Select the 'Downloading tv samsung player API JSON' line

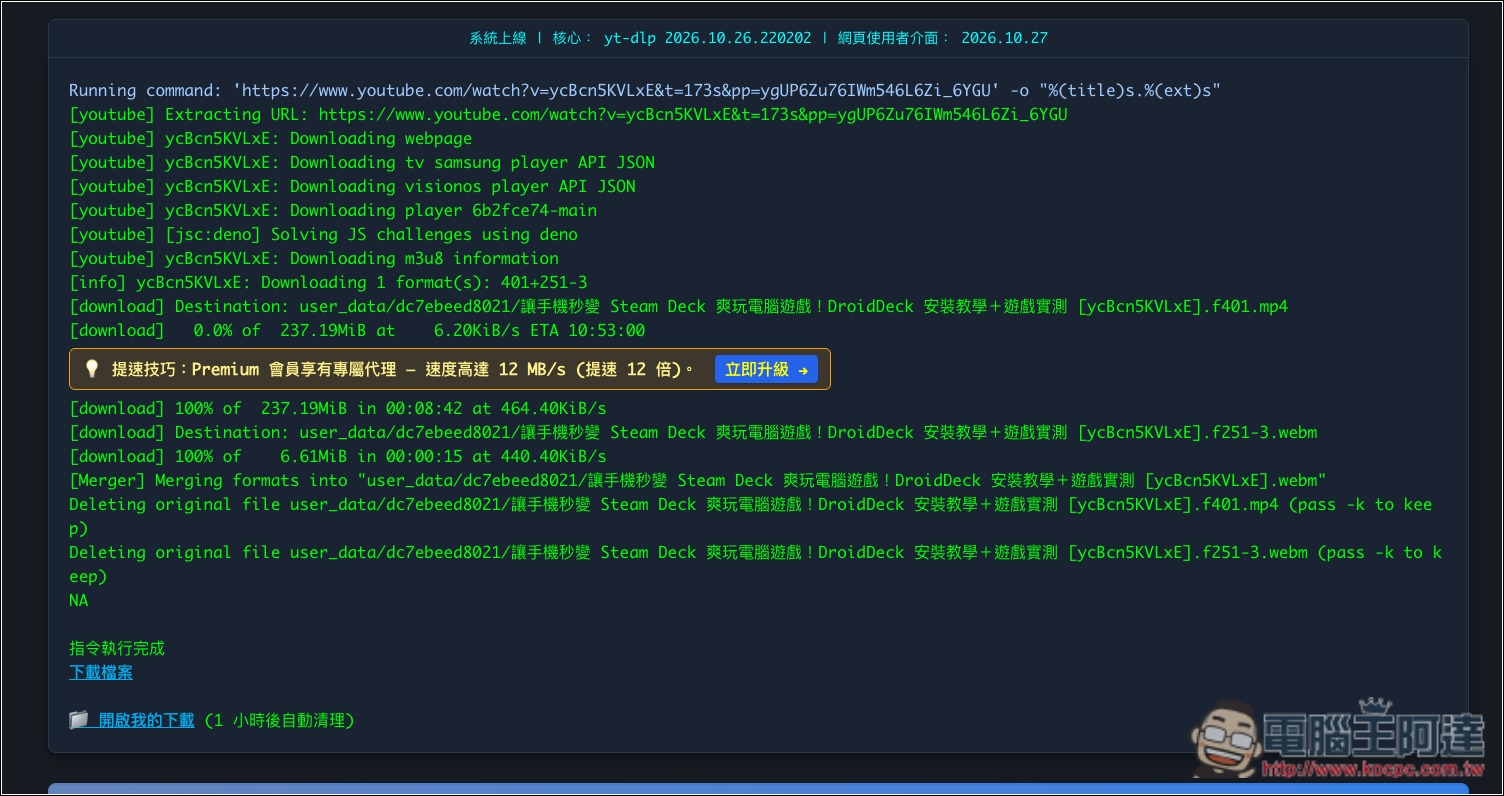(362, 162)
